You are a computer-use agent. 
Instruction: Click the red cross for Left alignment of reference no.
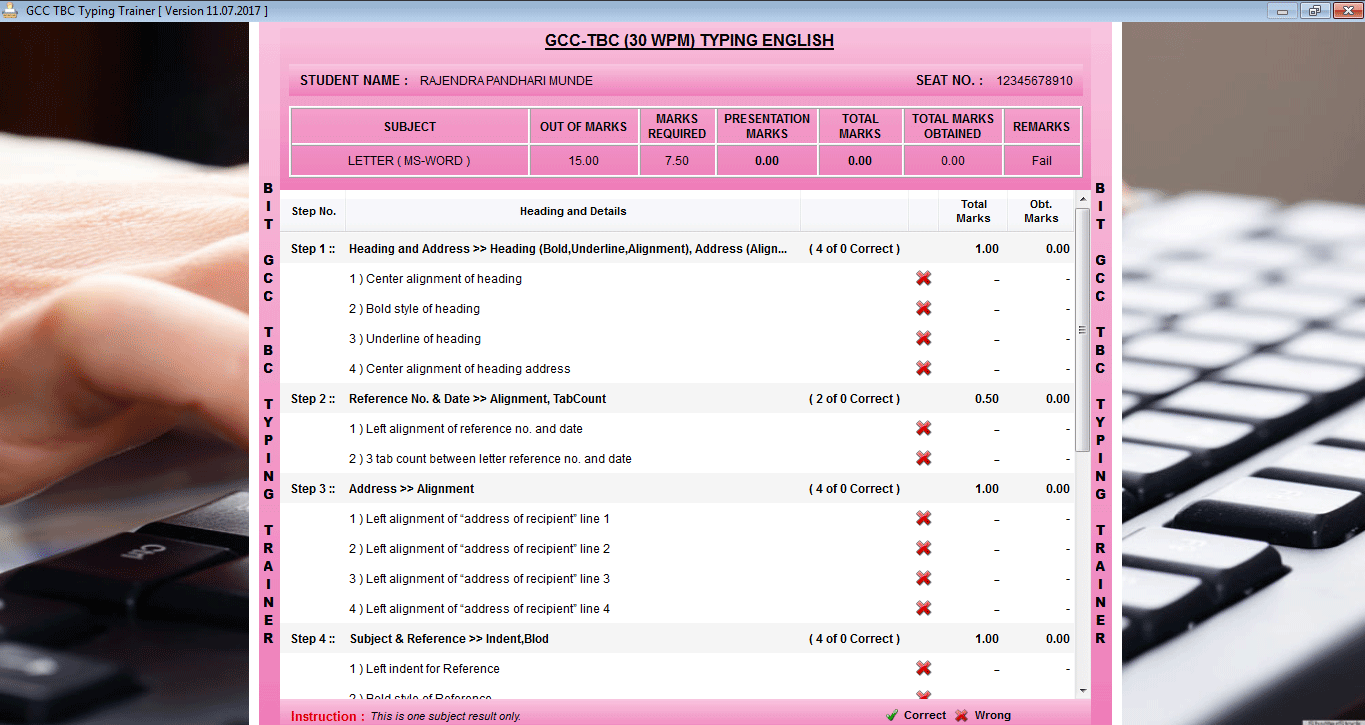923,429
